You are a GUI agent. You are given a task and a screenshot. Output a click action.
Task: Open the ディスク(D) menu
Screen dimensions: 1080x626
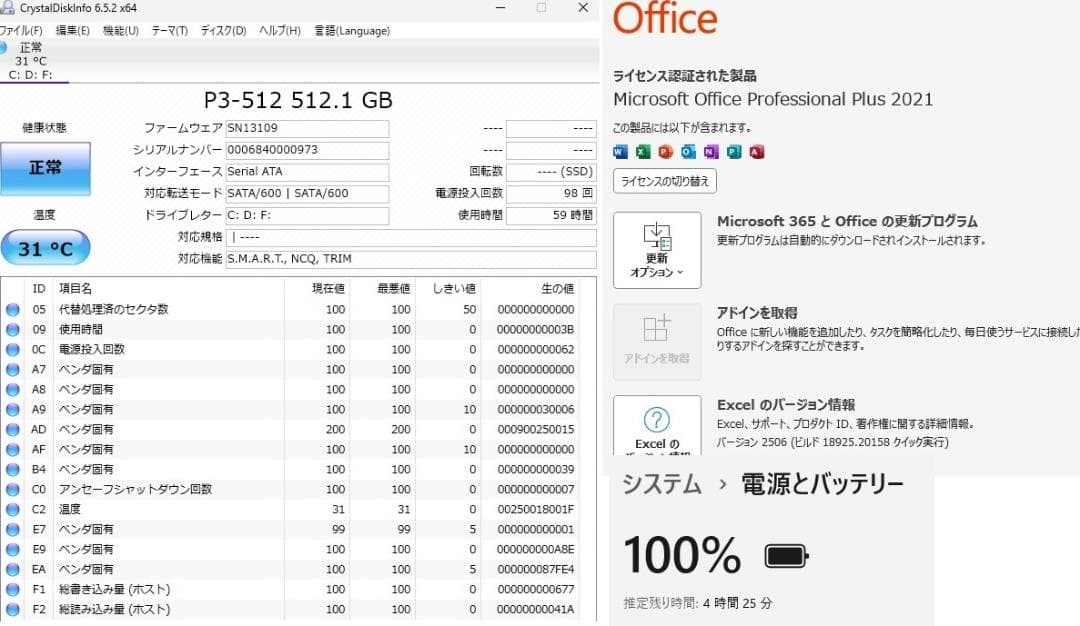(x=224, y=31)
